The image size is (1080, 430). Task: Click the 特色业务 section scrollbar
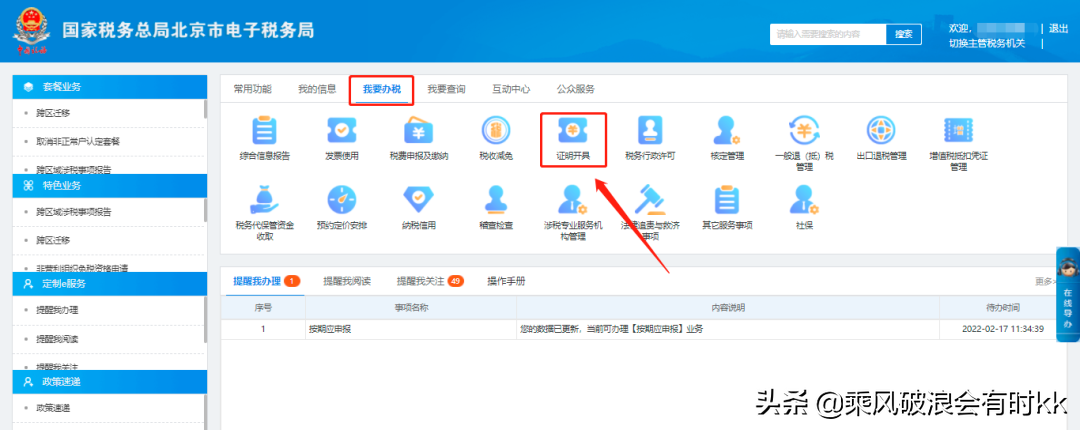click(x=205, y=209)
